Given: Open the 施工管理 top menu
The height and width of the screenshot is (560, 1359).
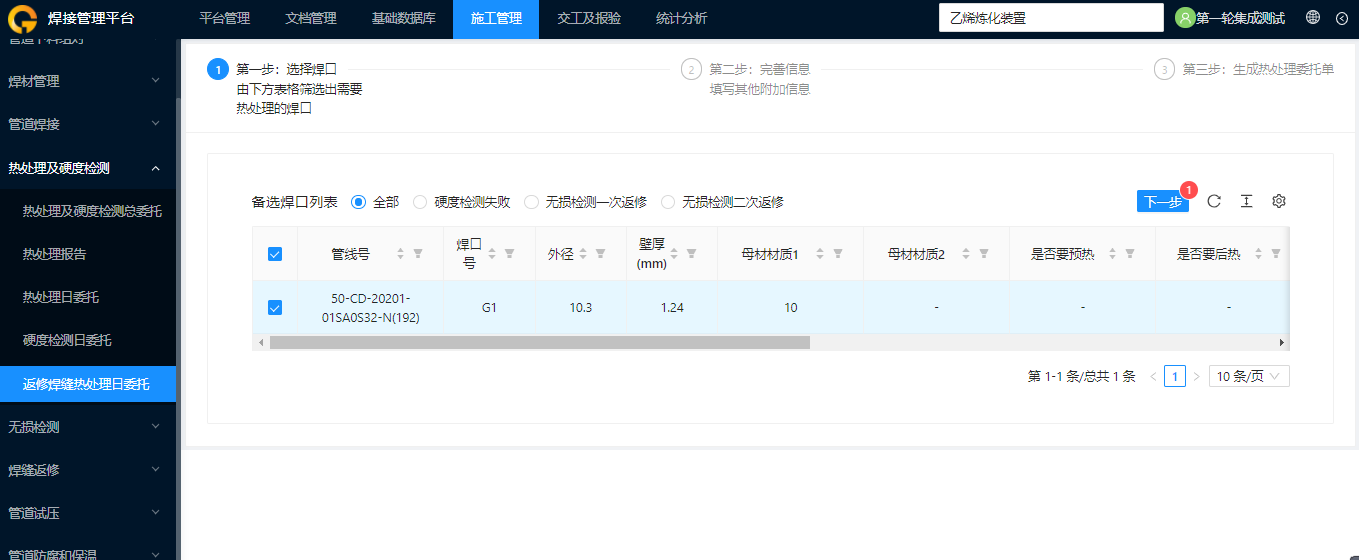Looking at the screenshot, I should pyautogui.click(x=496, y=18).
